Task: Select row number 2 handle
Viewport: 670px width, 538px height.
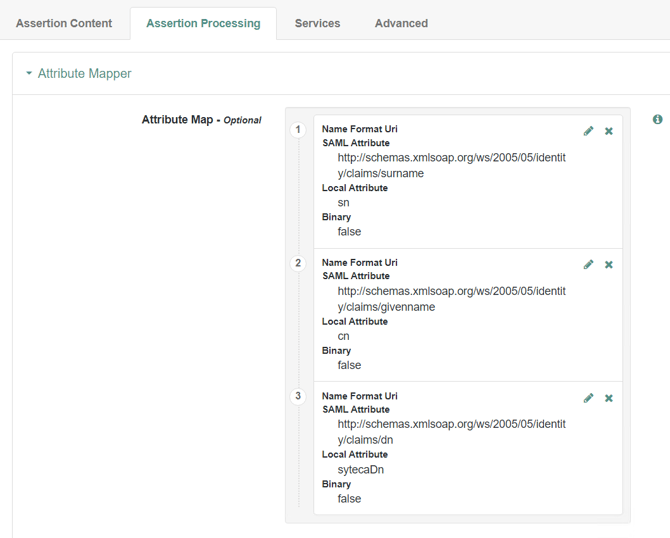Action: 298,263
